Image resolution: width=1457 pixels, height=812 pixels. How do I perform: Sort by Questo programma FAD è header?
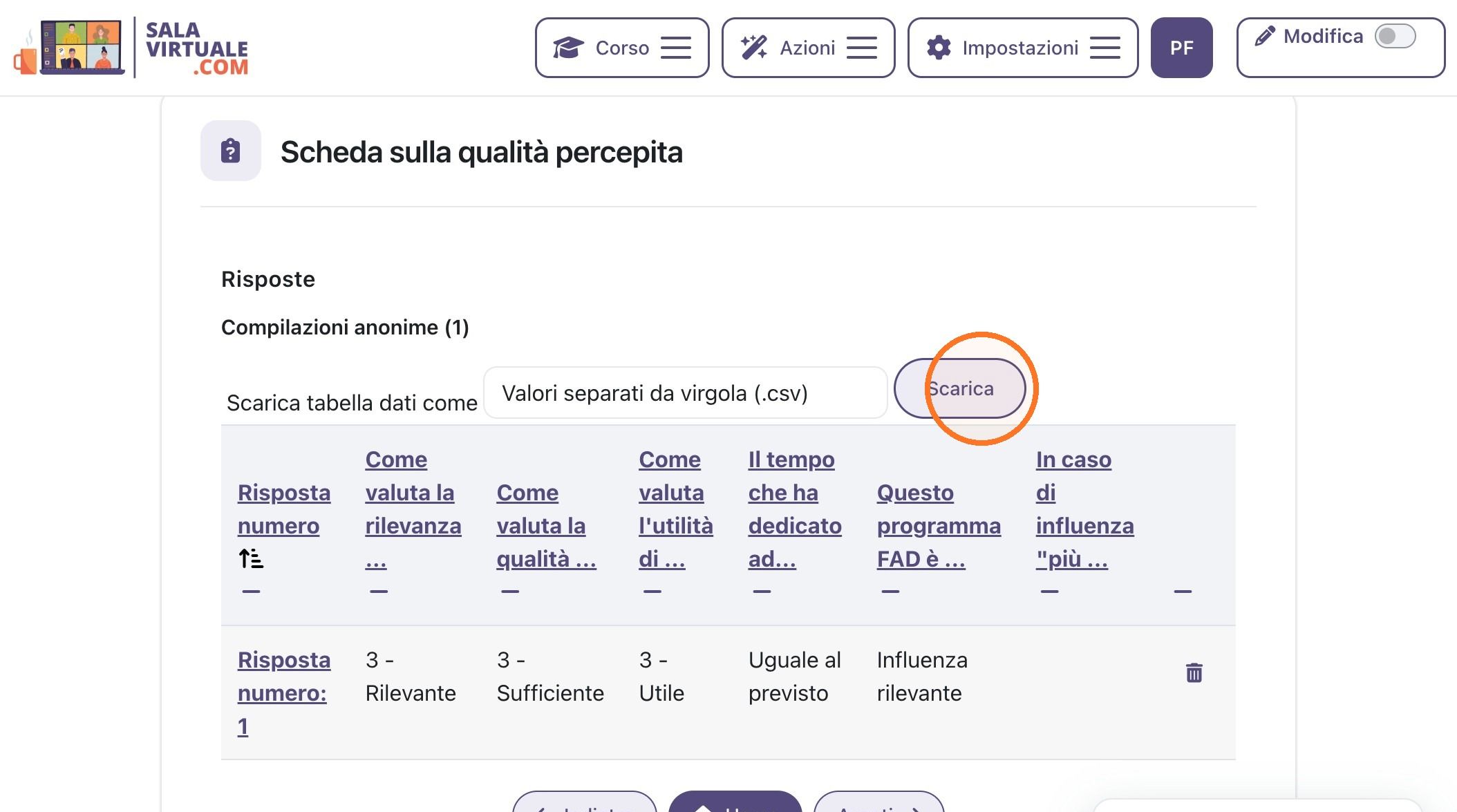(x=939, y=526)
